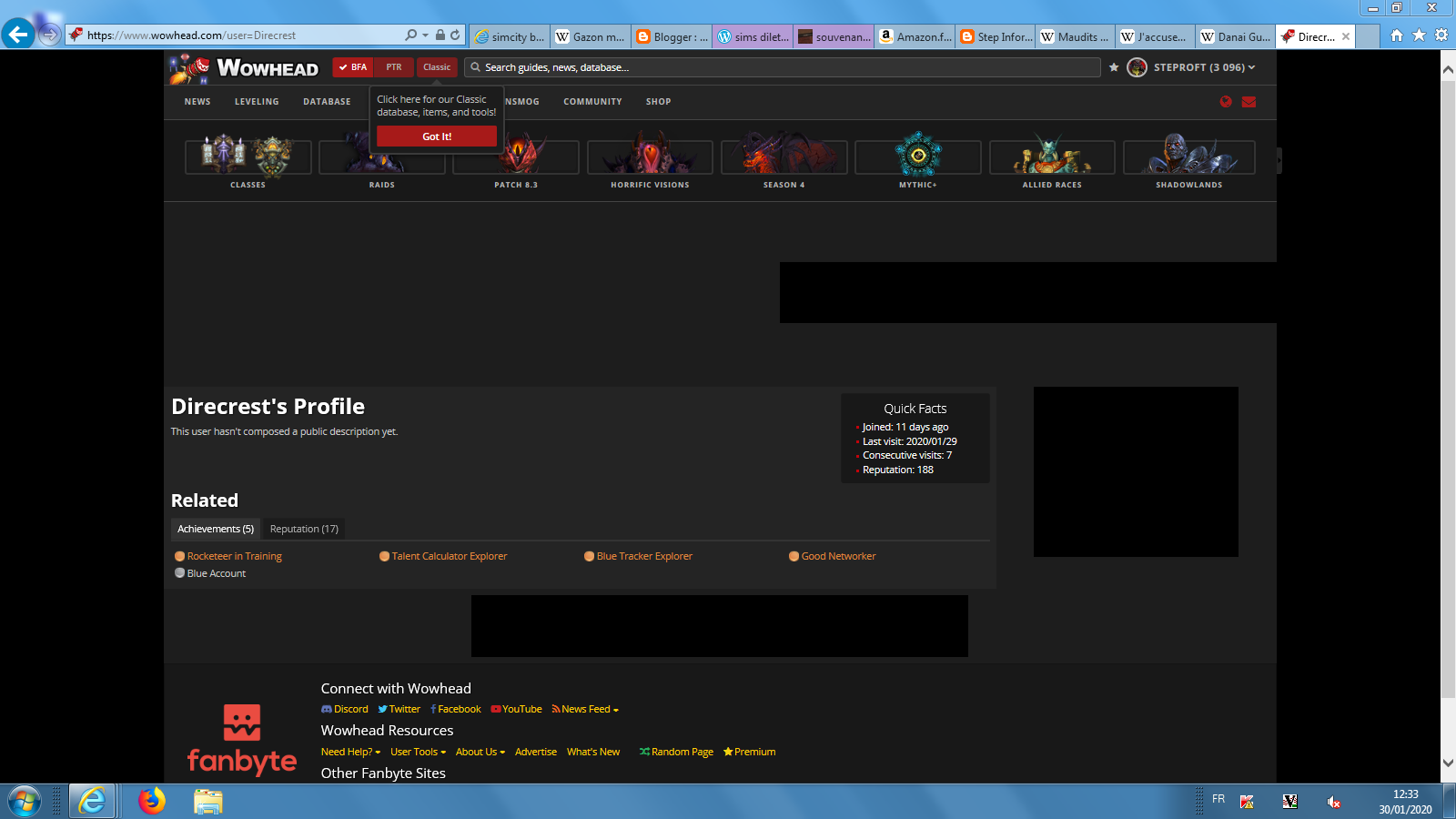The width and height of the screenshot is (1456, 819).
Task: Expand the About Us dropdown
Action: pos(480,752)
